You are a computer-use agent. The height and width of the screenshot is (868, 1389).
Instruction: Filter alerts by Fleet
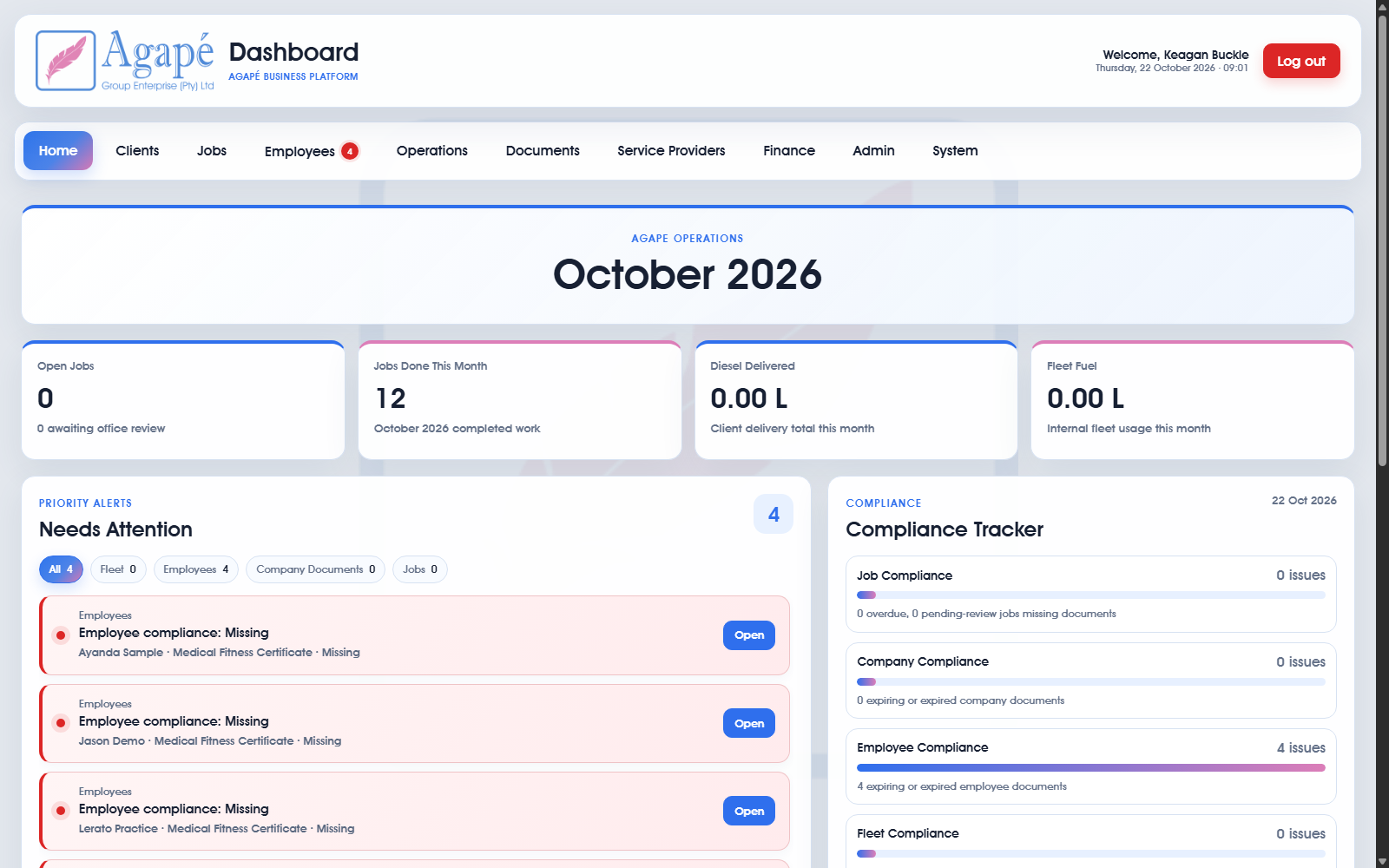click(118, 569)
